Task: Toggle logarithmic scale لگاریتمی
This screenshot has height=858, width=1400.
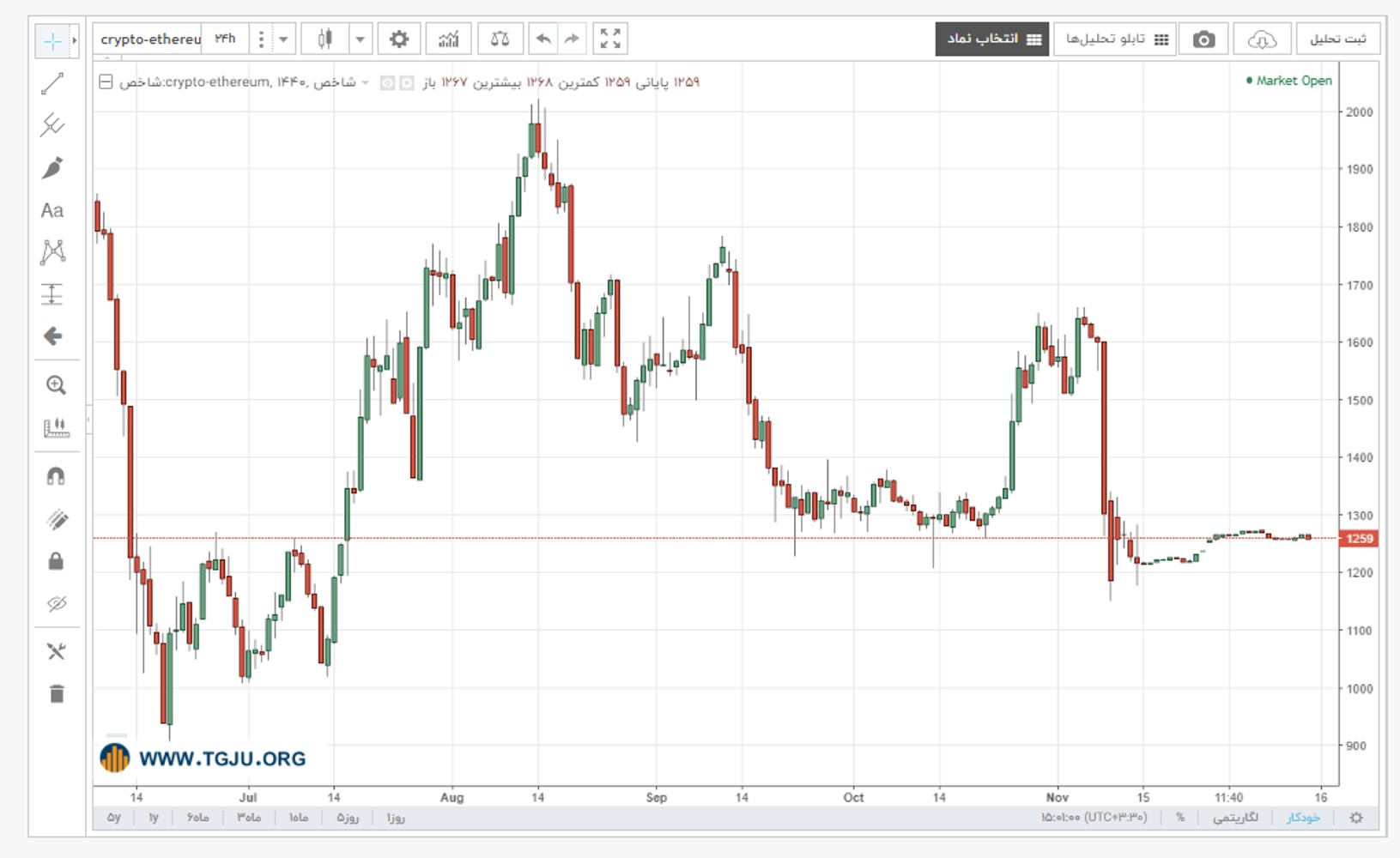Action: coord(1235,818)
